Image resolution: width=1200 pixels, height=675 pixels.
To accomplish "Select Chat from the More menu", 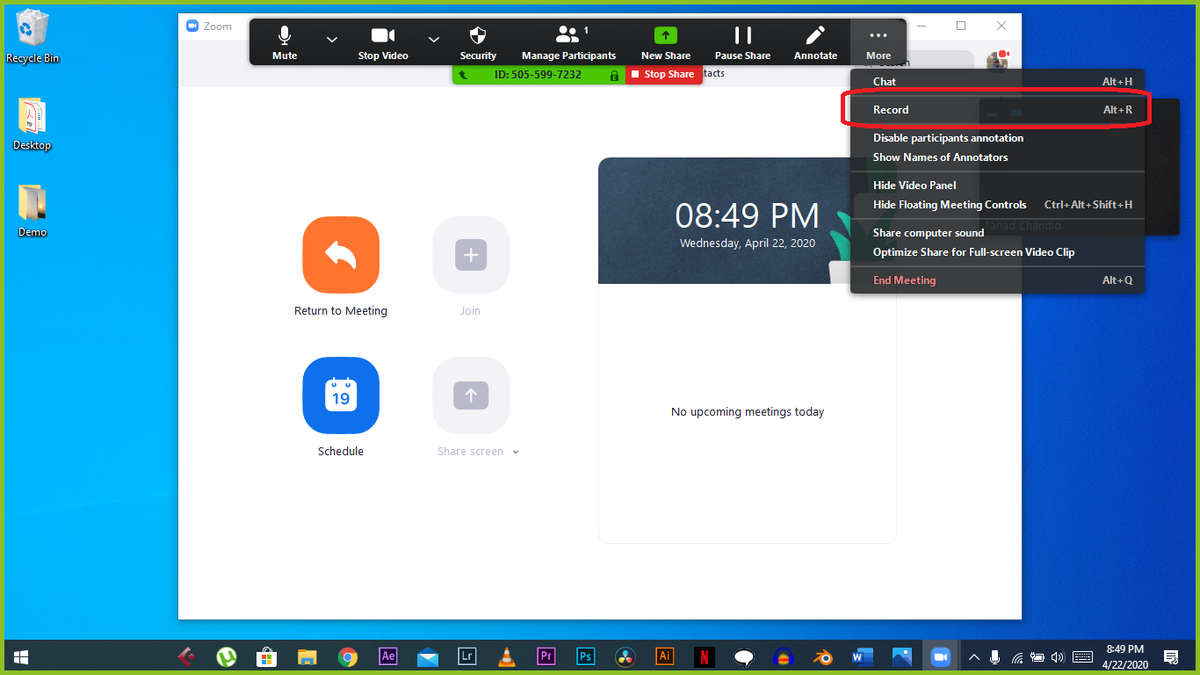I will click(x=997, y=81).
